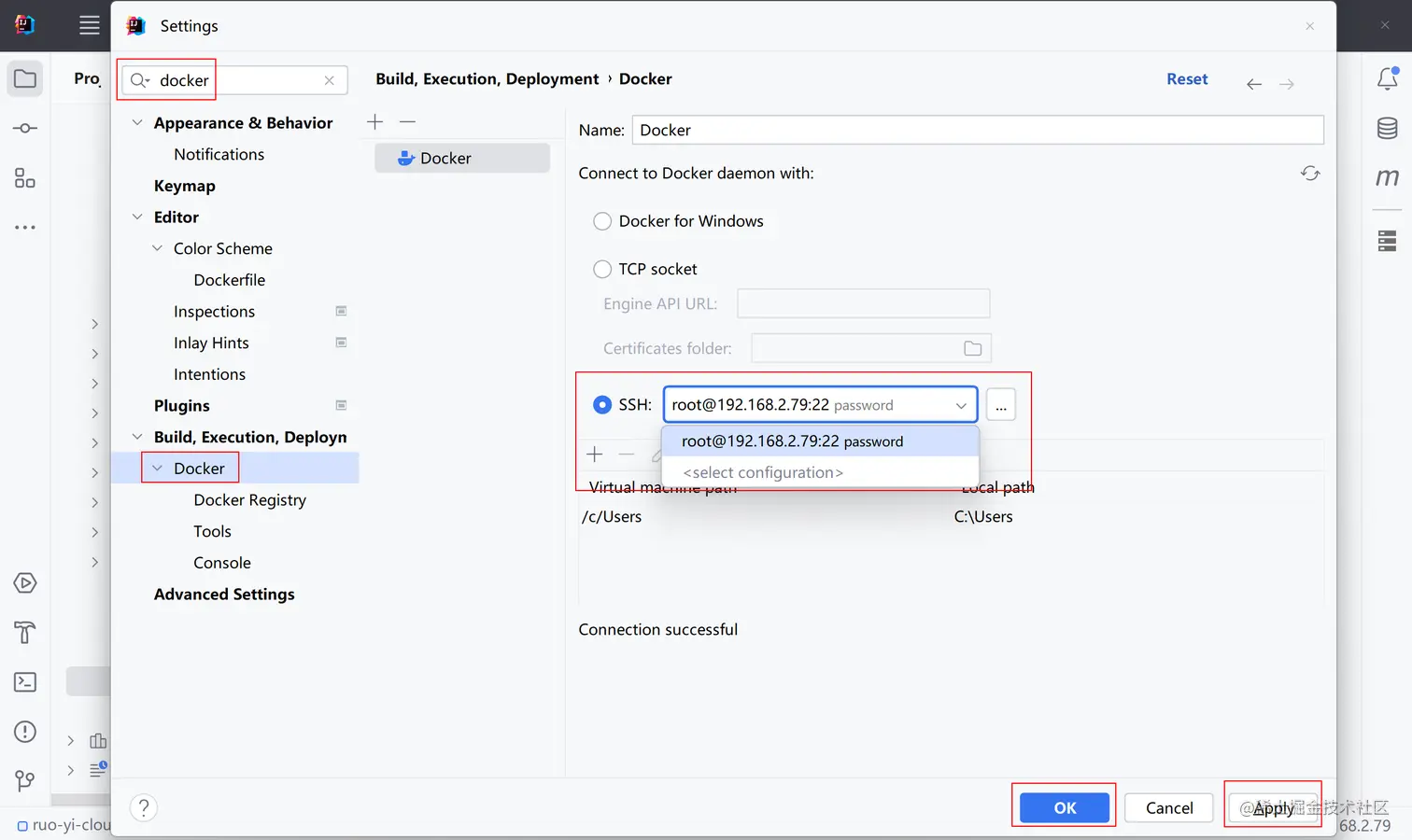Navigate forward in settings history
The image size is (1412, 840).
[1287, 84]
